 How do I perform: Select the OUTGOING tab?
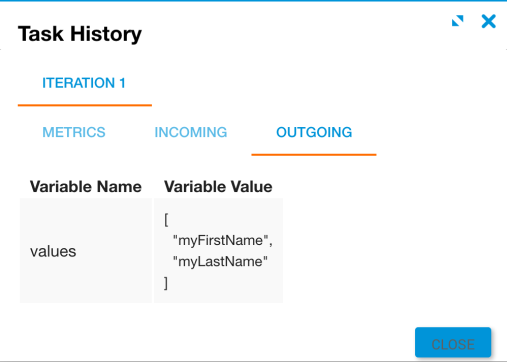(314, 132)
